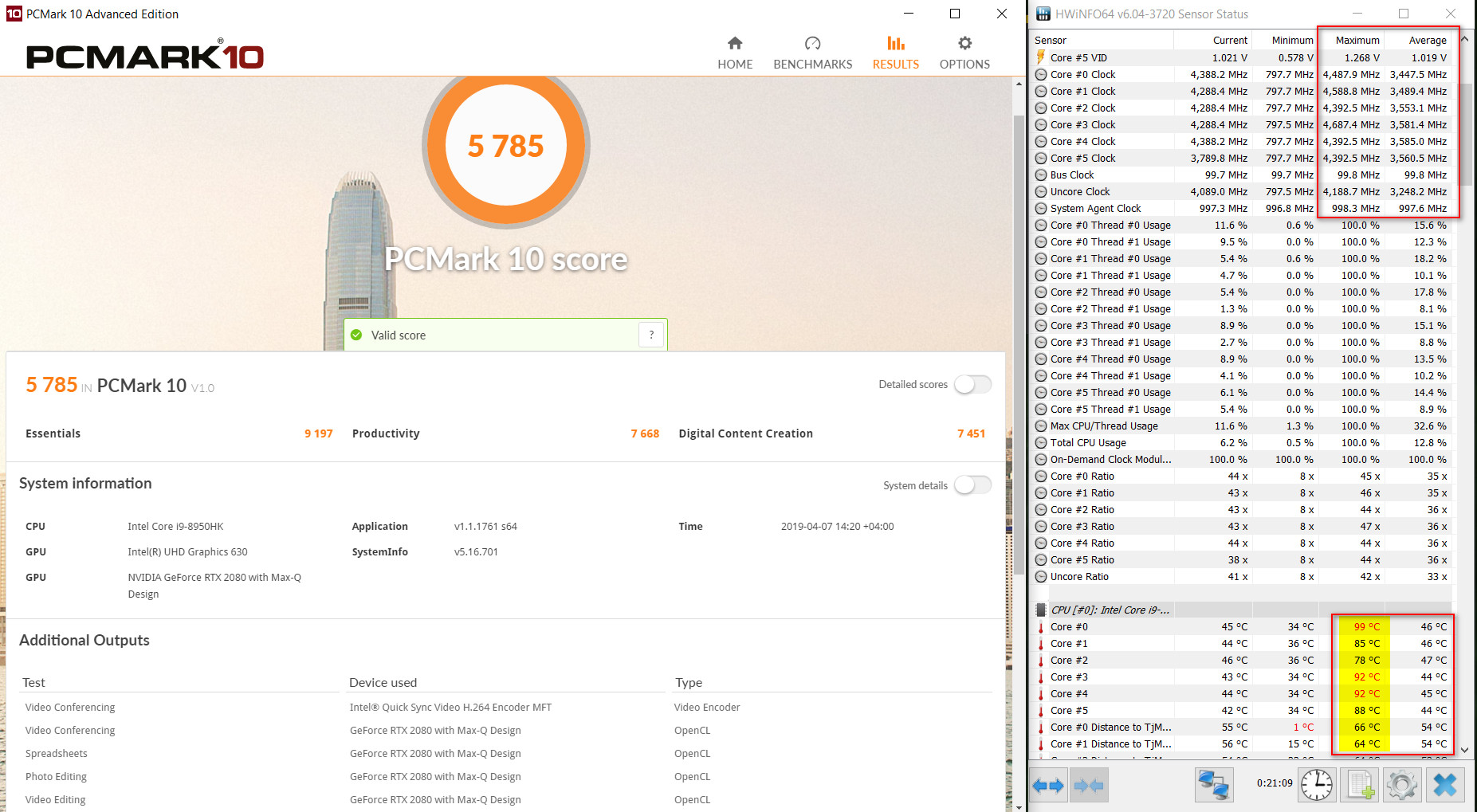This screenshot has width=1477, height=812.
Task: Switch to the RESULTS tab
Action: (x=895, y=53)
